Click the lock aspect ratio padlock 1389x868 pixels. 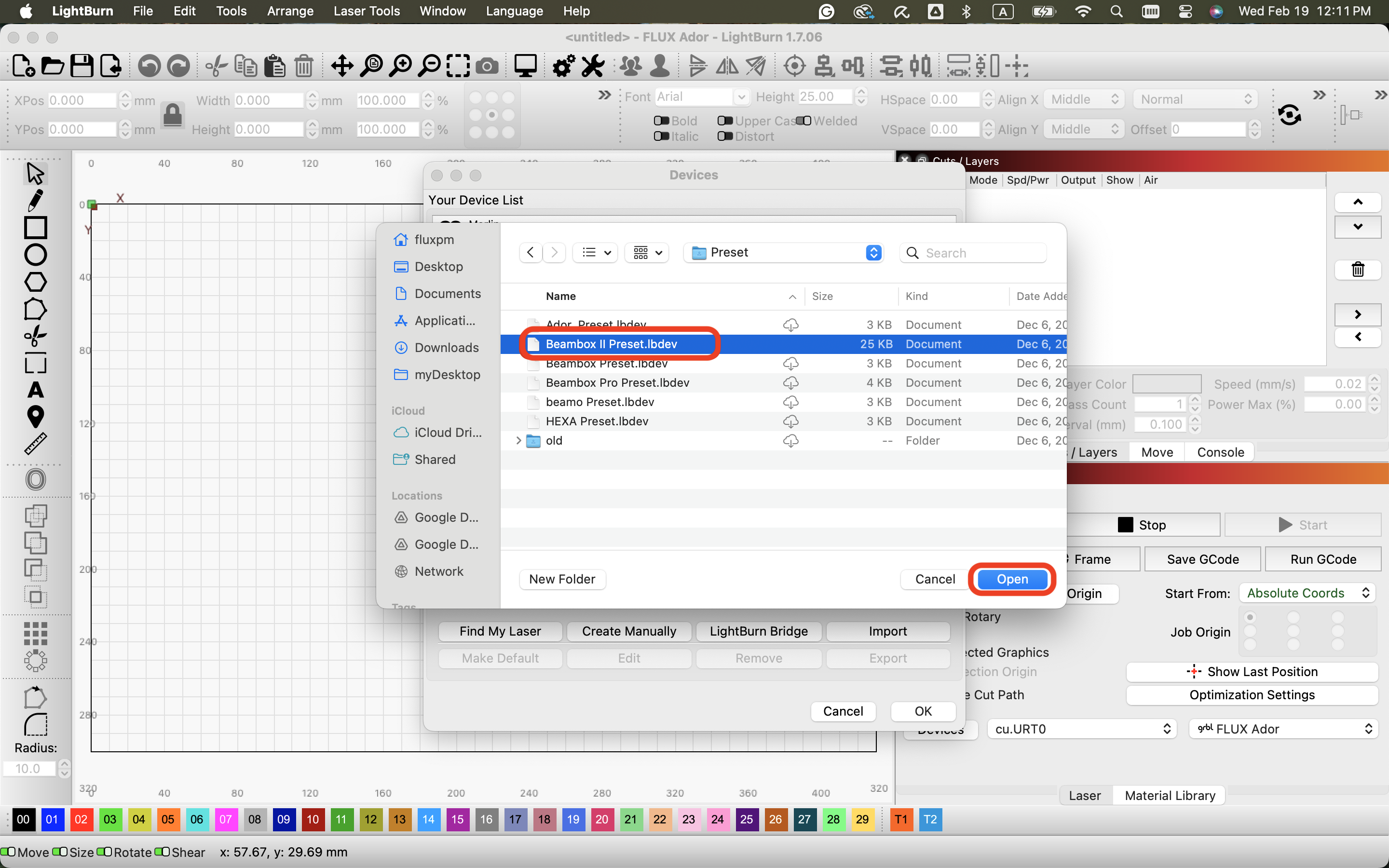coord(172,115)
